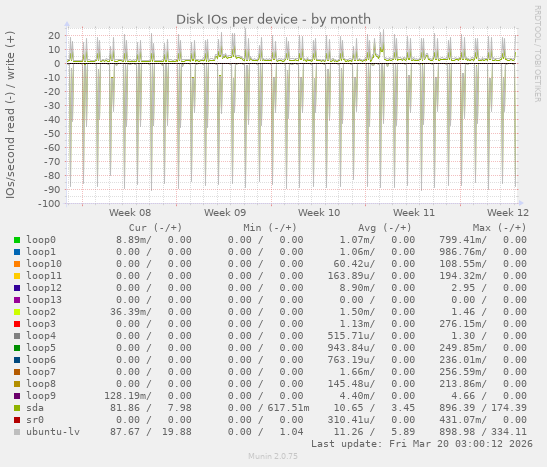
Task: Click the -50 y-axis tick label
Action: click(52, 134)
